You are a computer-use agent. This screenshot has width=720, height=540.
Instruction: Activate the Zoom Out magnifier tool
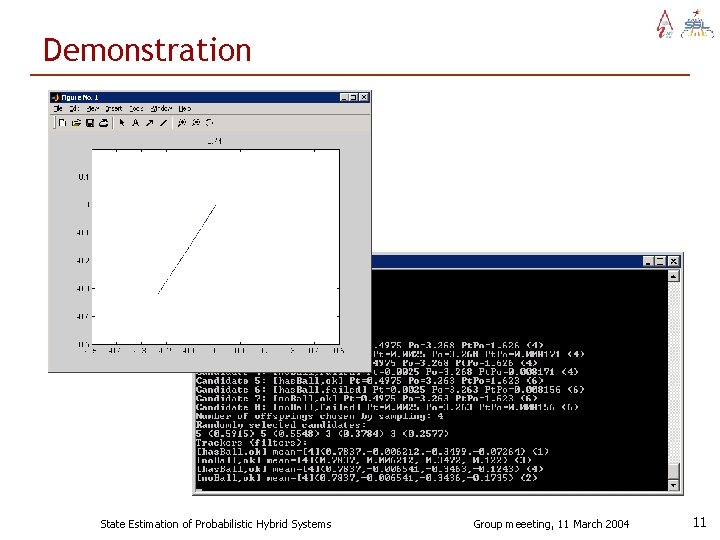196,123
